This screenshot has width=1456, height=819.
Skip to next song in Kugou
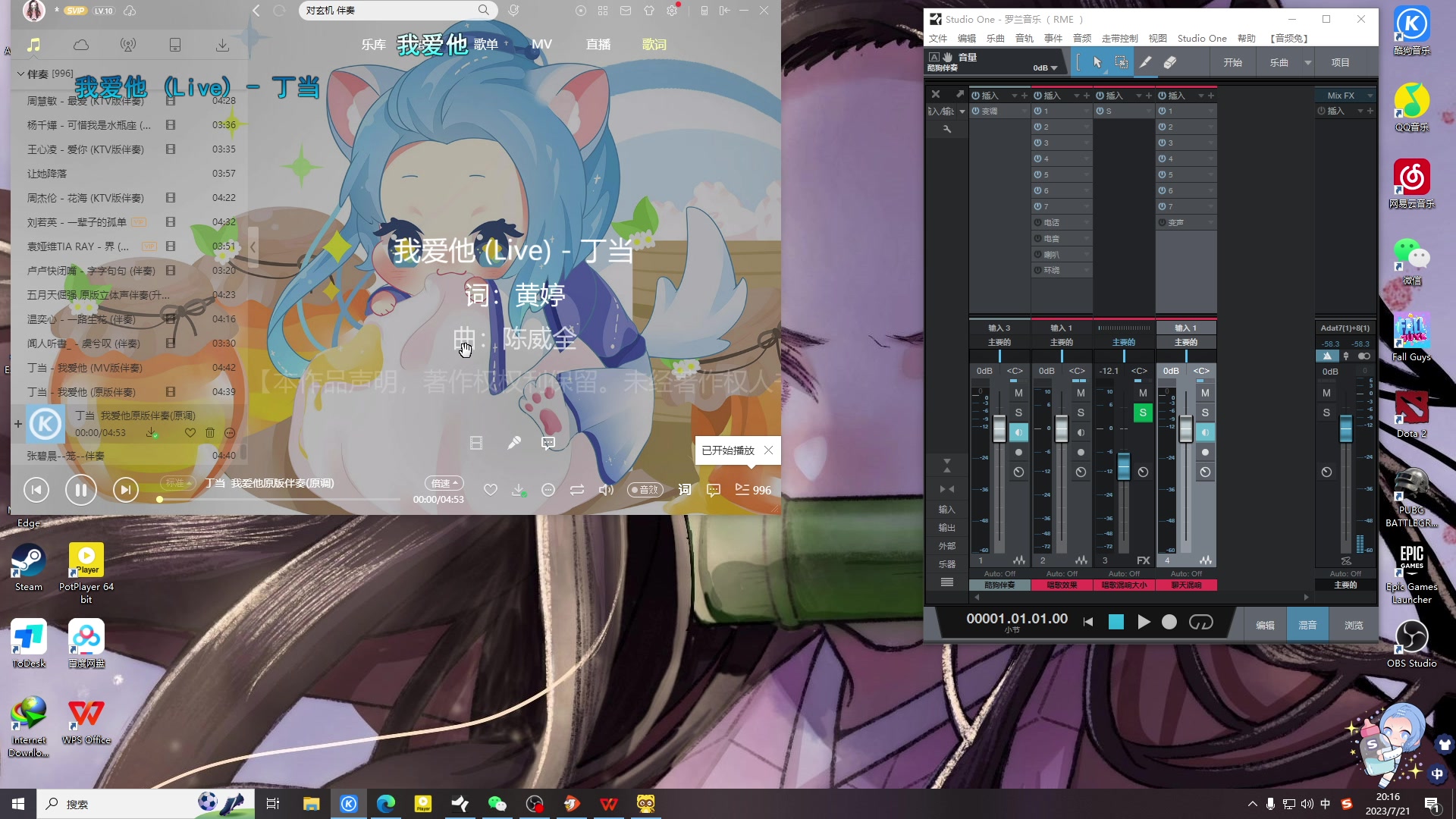[125, 490]
